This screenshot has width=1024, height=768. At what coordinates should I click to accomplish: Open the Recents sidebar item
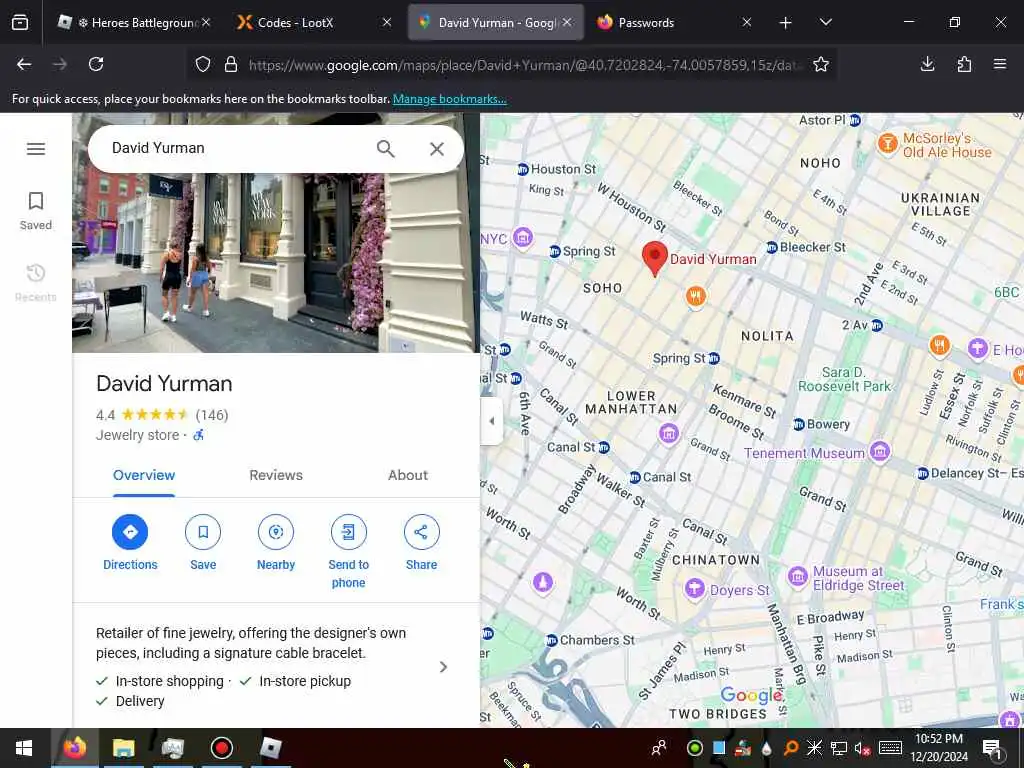pos(36,283)
